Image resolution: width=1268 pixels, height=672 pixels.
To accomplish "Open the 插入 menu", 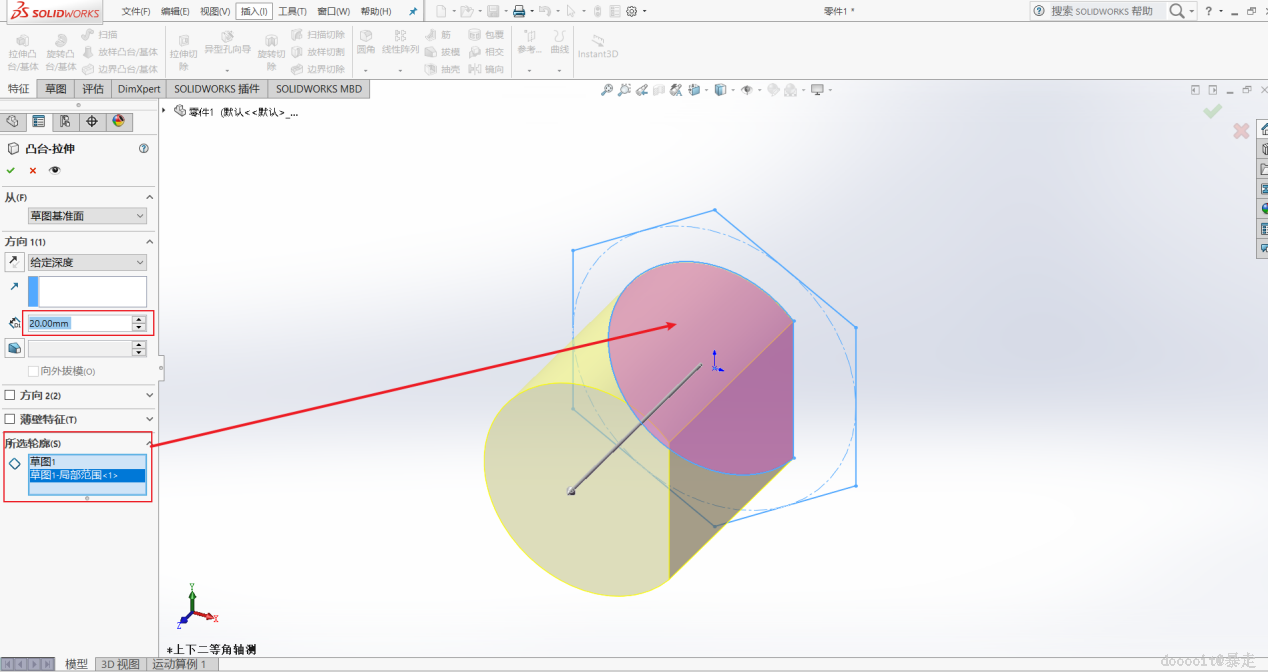I will coord(254,11).
